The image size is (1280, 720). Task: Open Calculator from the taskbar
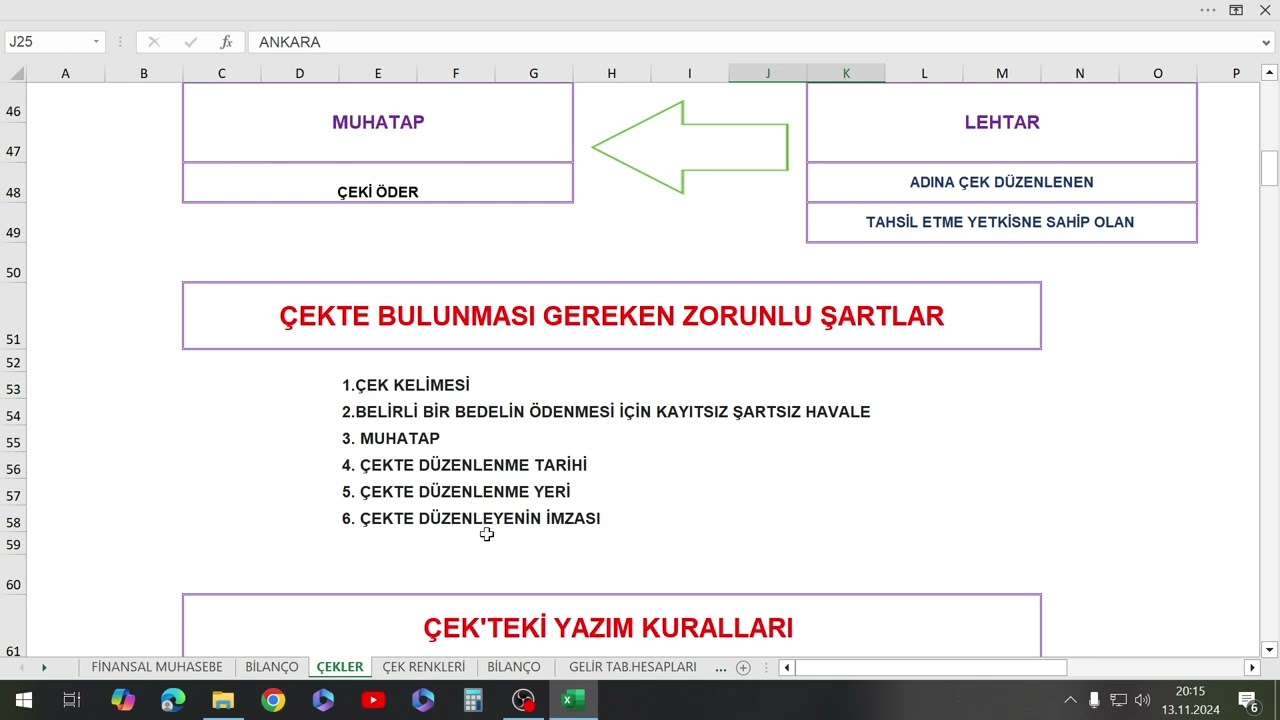pyautogui.click(x=473, y=700)
